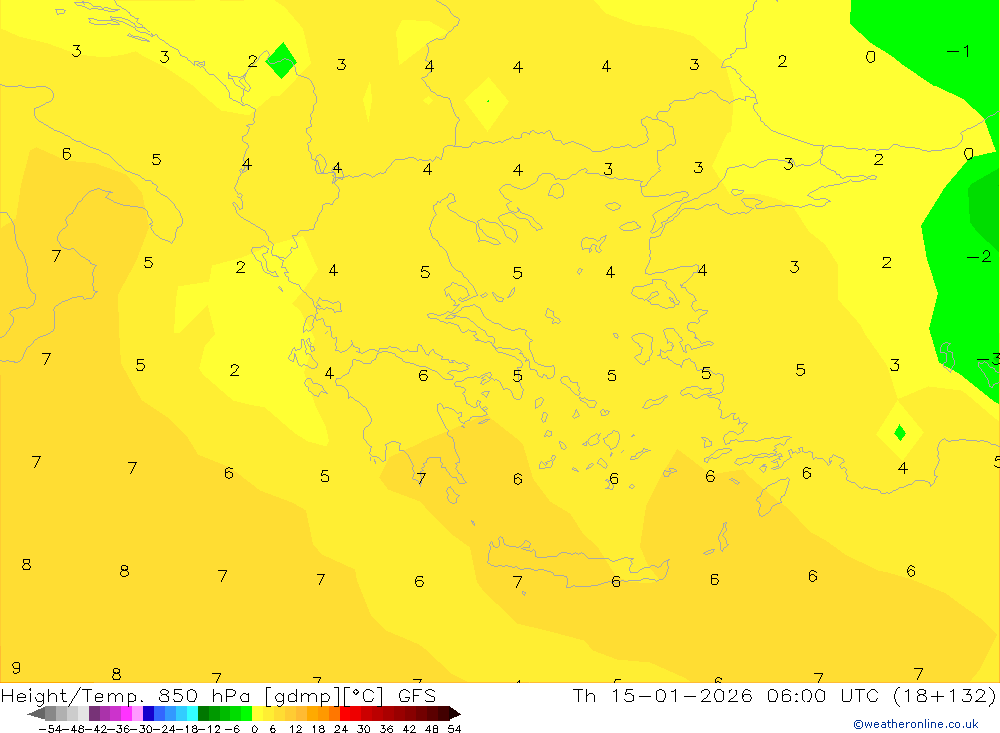The image size is (1000, 733).
Task: Click the "48" legend label
Action: click(x=432, y=729)
